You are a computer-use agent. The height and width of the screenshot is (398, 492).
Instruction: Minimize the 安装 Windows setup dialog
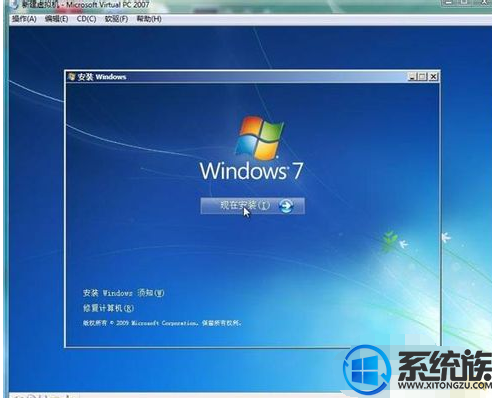412,77
